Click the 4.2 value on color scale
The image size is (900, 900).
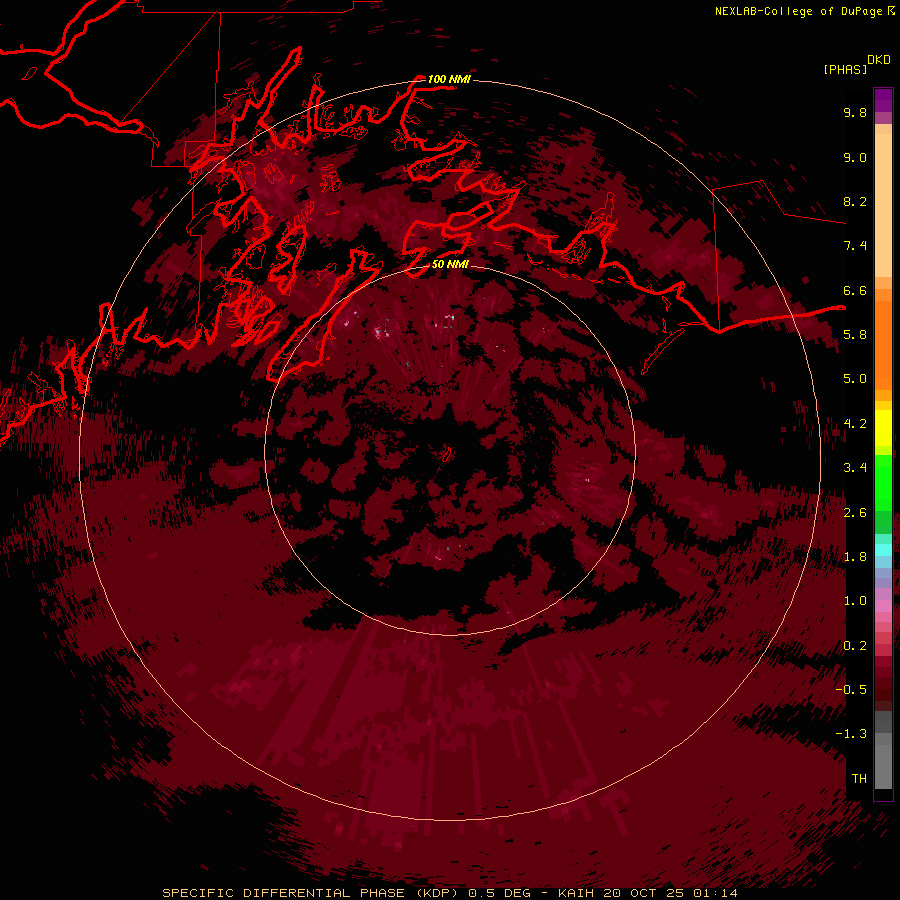(855, 424)
